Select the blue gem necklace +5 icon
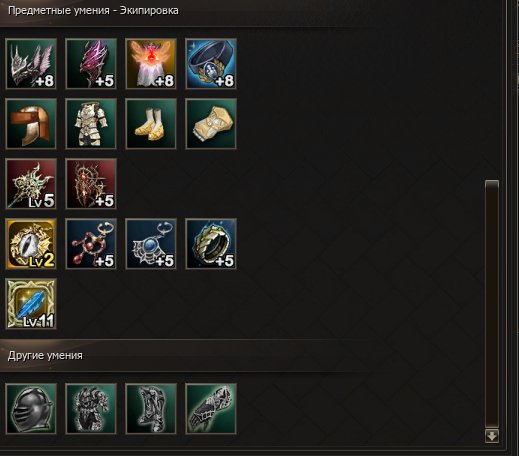This screenshot has height=456, width=519. (151, 244)
